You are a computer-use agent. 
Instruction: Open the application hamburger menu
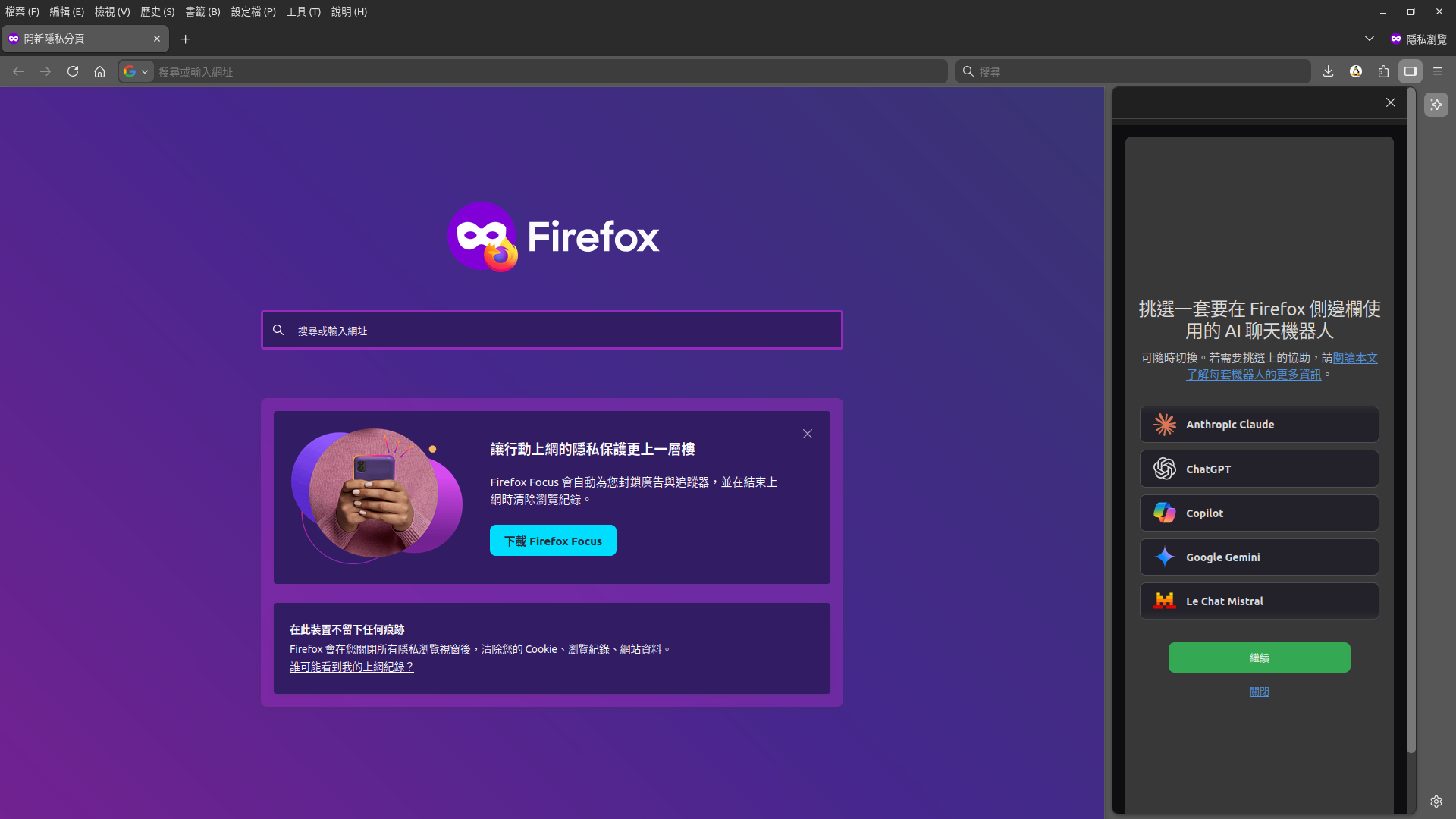tap(1438, 71)
